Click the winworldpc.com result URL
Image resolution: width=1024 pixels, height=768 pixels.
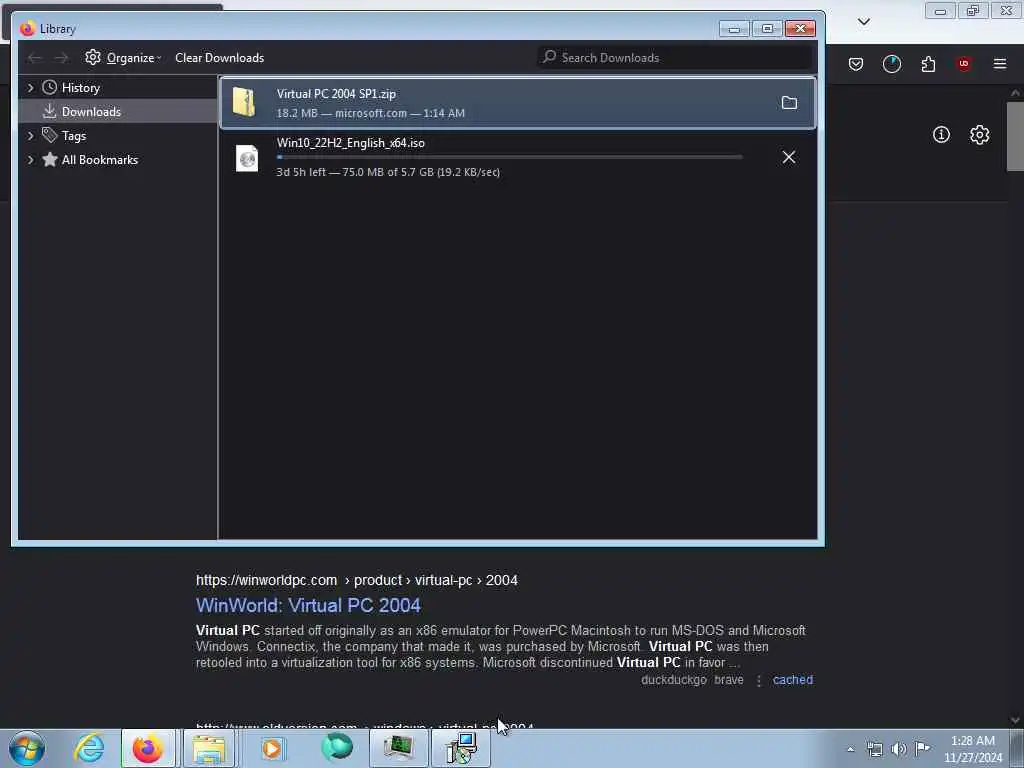(x=357, y=580)
